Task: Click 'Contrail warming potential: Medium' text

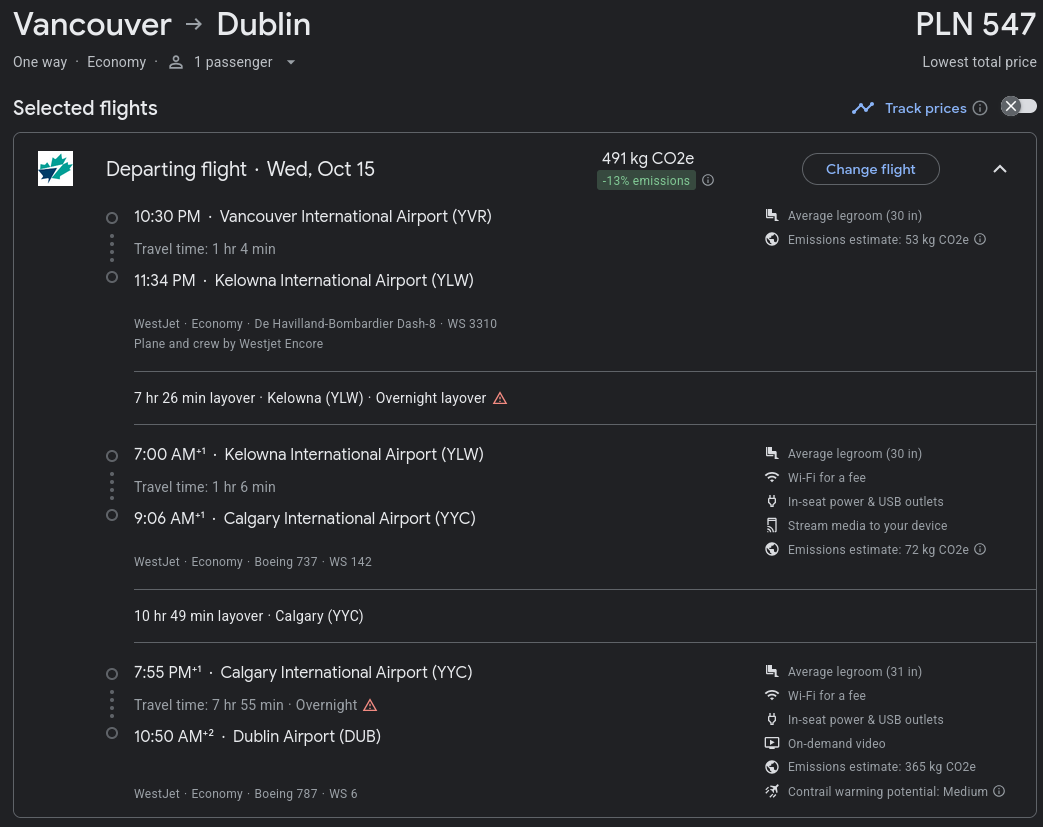Action: tap(887, 792)
